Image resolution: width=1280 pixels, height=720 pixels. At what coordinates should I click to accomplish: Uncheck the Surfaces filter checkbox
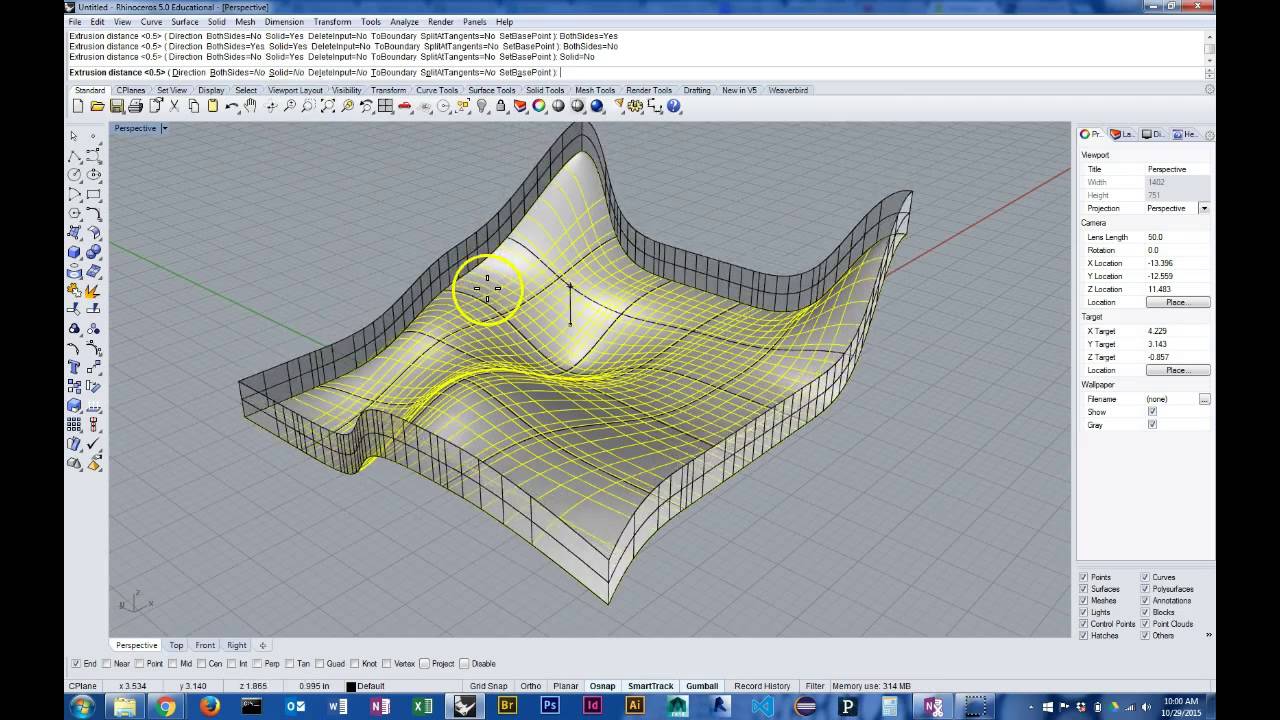tap(1084, 589)
